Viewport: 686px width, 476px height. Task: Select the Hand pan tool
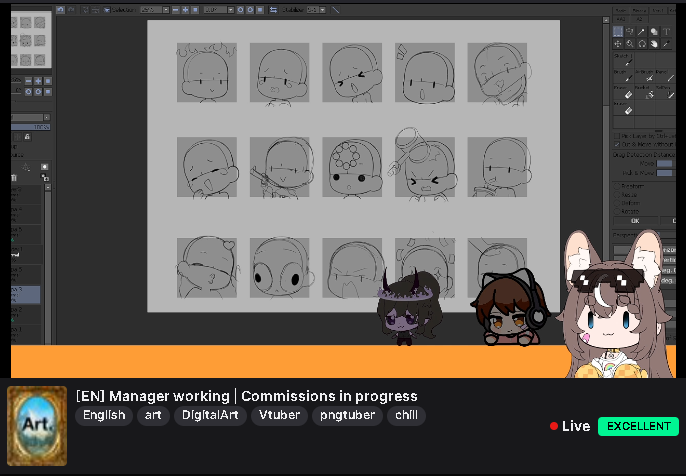654,43
